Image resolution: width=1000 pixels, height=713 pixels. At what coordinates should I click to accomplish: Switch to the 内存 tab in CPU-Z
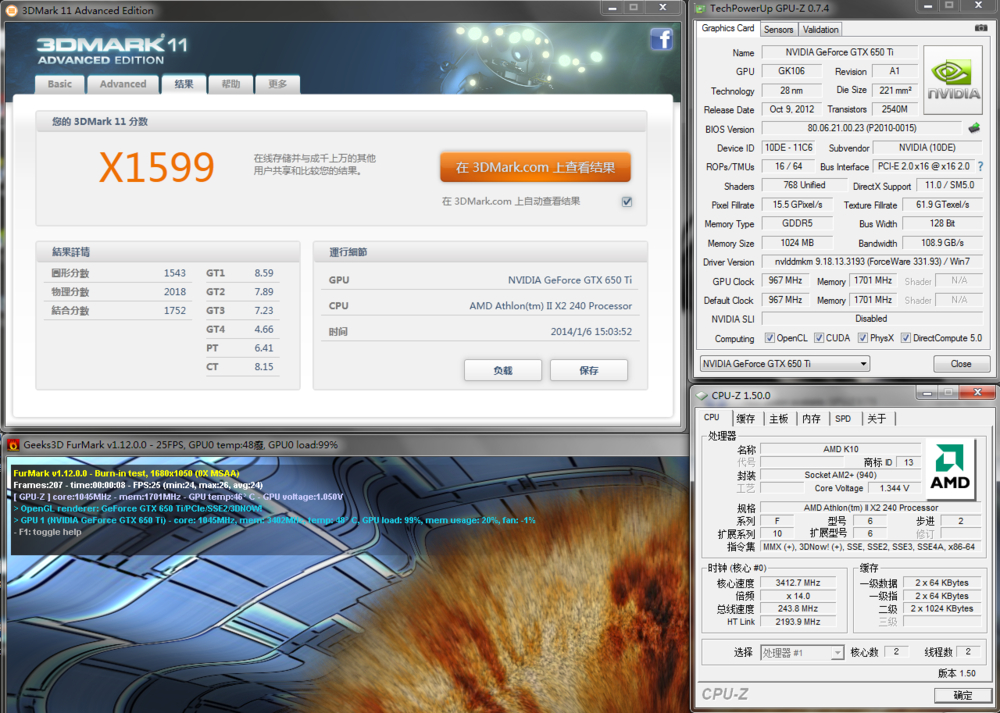click(x=811, y=418)
